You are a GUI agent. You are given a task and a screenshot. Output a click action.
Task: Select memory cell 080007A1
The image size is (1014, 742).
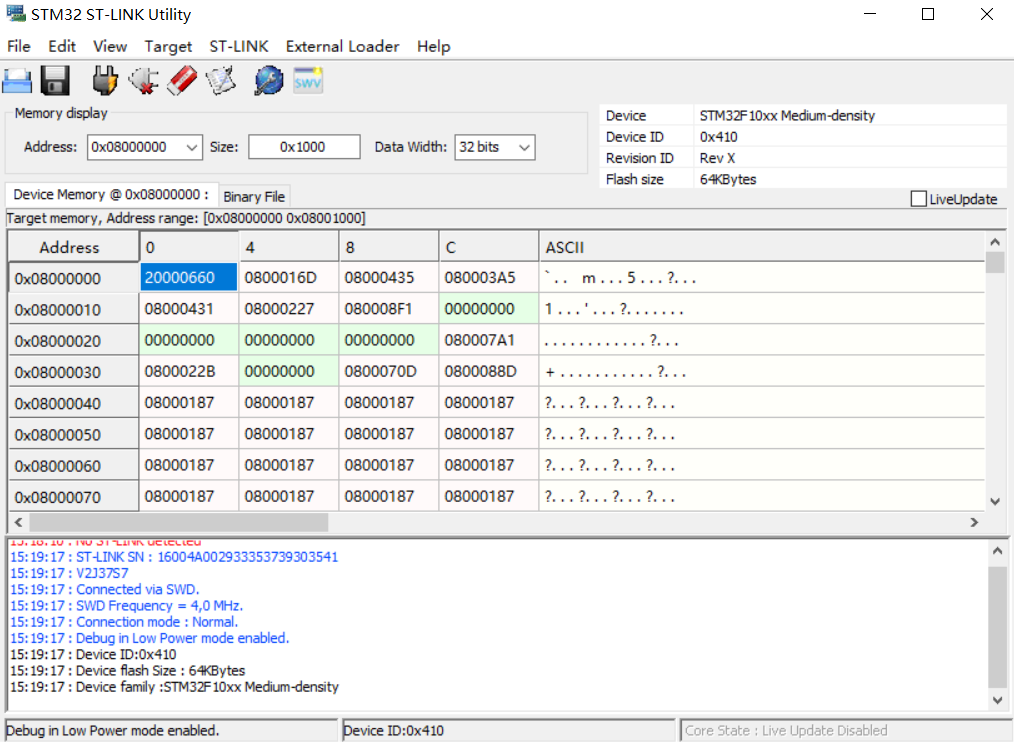point(488,340)
